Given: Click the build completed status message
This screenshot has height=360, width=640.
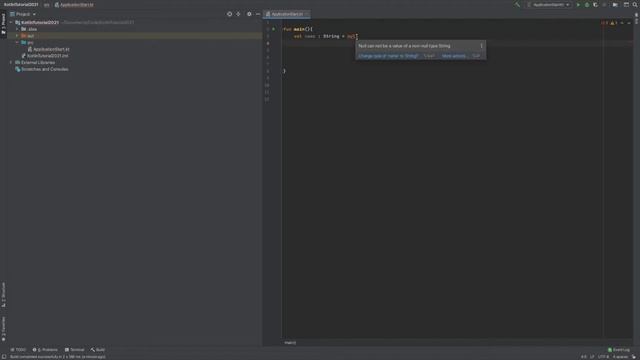Looking at the screenshot, I should pyautogui.click(x=58, y=357).
